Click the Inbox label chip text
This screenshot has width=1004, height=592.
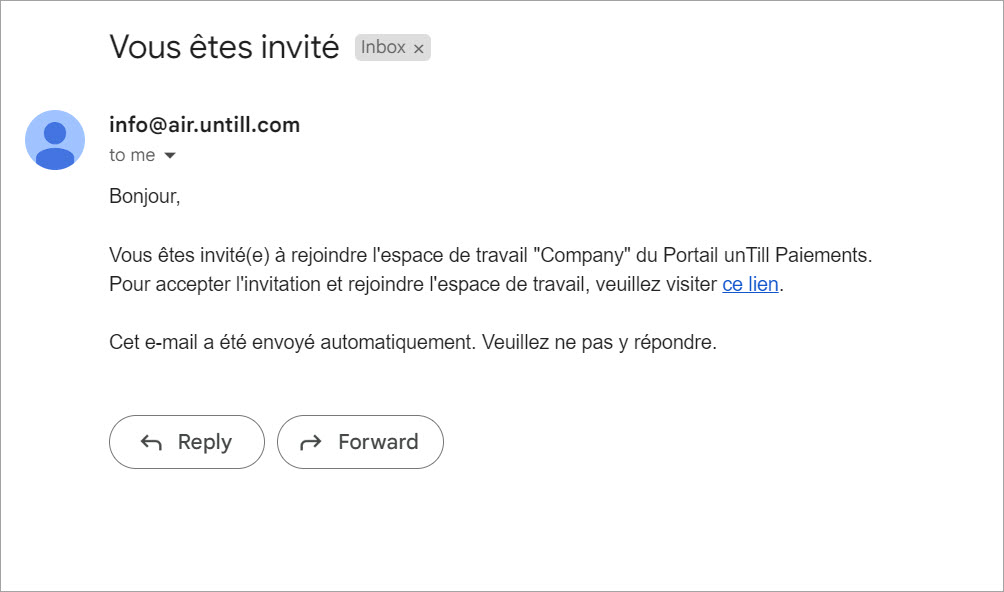tap(383, 47)
